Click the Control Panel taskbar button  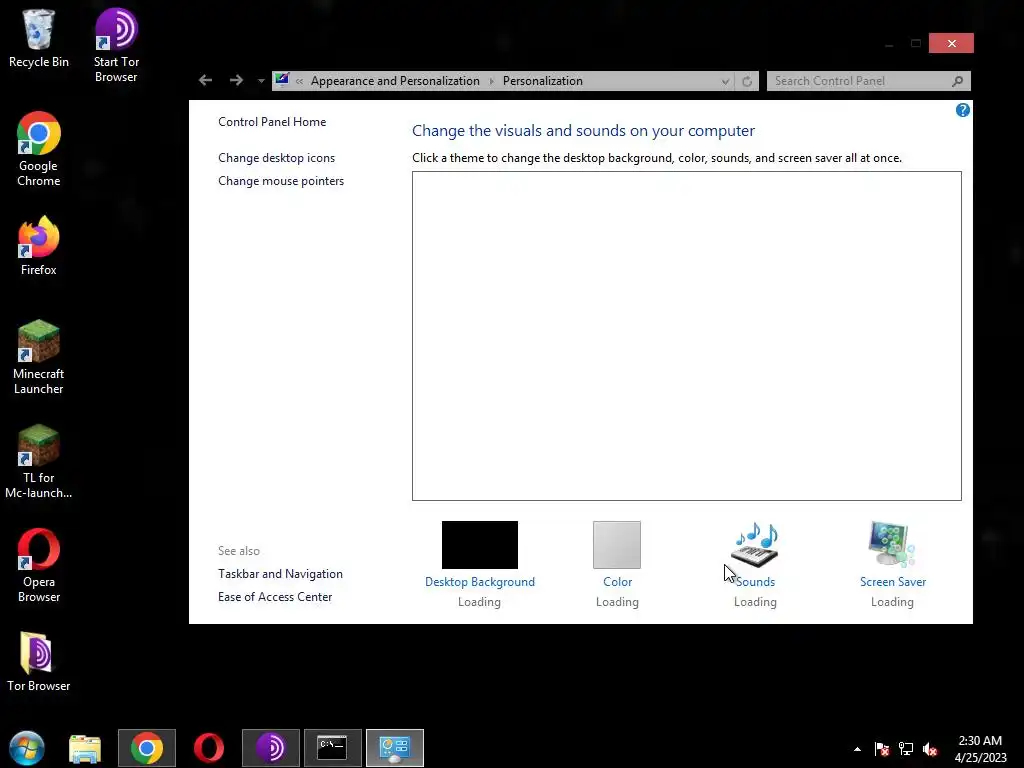coord(395,748)
